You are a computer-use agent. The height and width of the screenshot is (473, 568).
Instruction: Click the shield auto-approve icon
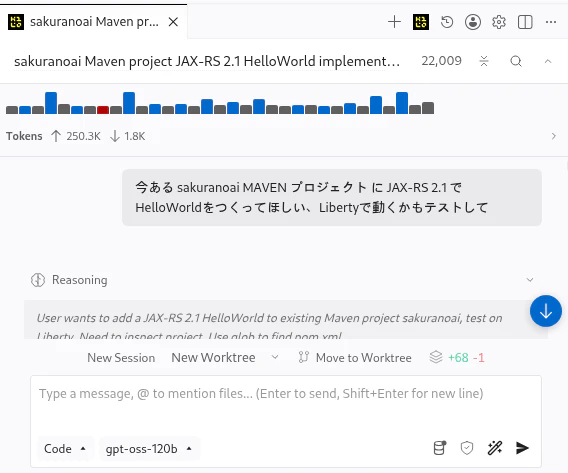(x=467, y=448)
